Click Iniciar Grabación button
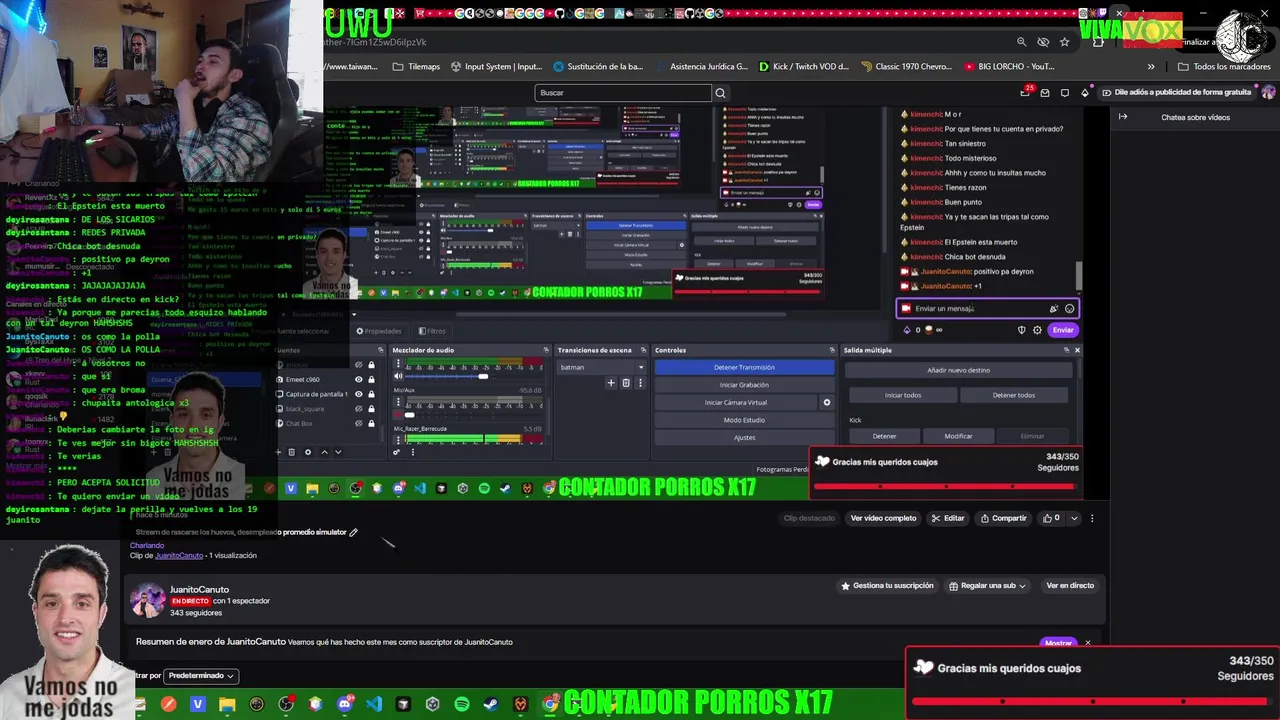Screen dimensions: 1280x720 tap(744, 385)
